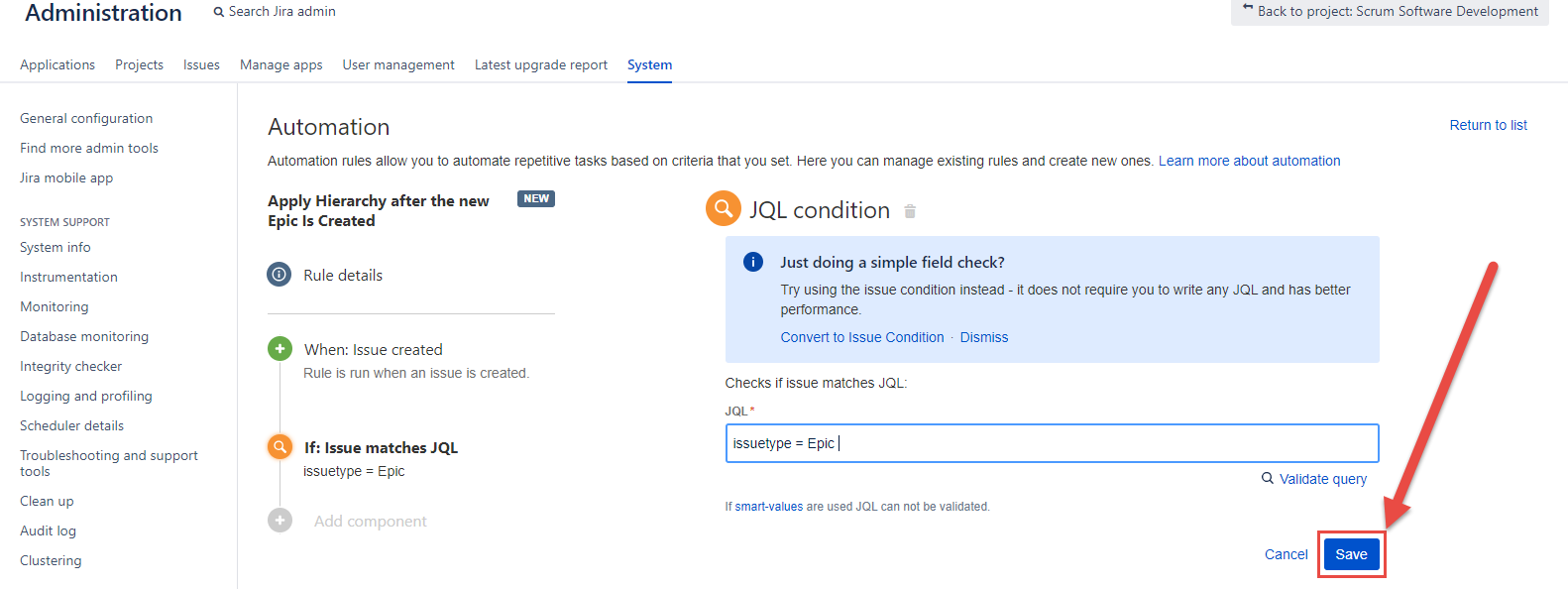Click the large orange JQL condition header icon

(x=724, y=209)
